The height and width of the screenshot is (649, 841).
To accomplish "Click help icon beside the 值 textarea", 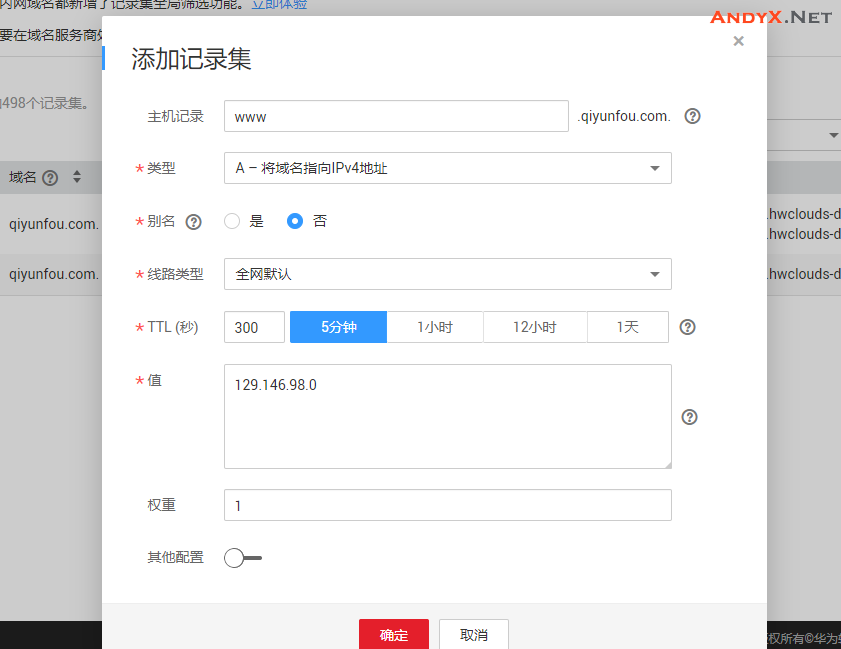I will 689,417.
